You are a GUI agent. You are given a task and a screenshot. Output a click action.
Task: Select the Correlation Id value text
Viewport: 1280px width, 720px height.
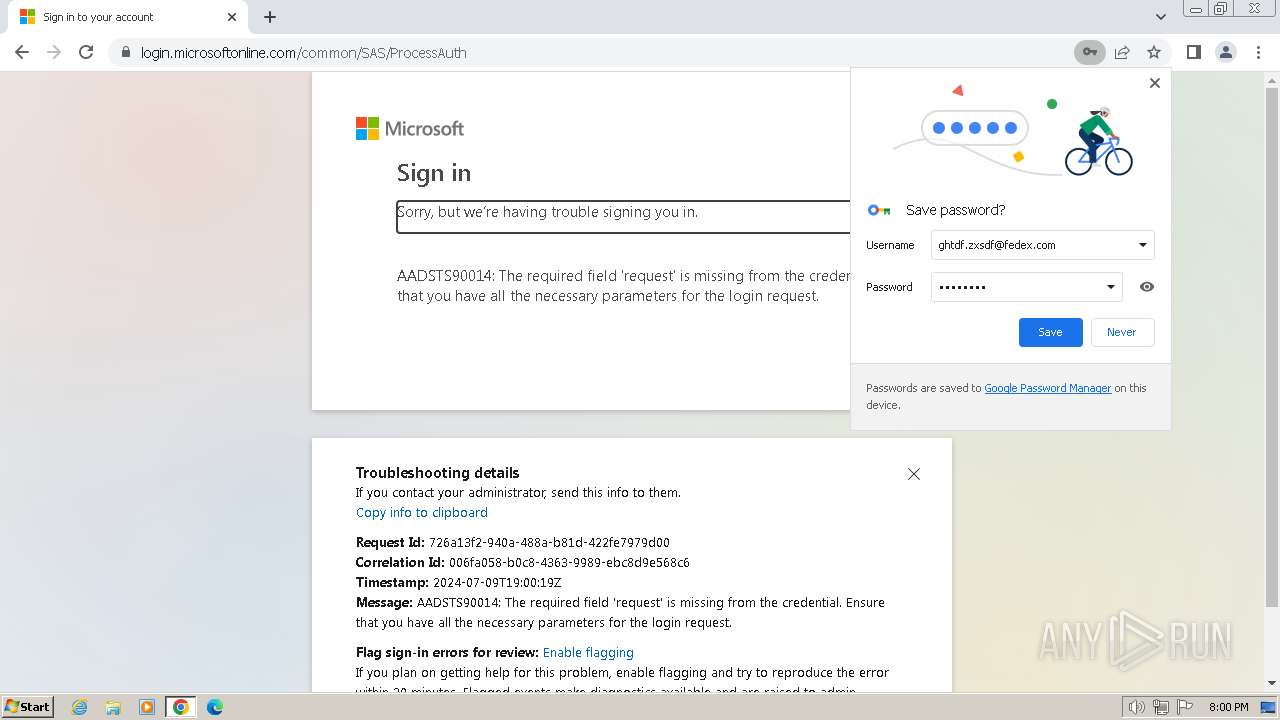[569, 562]
